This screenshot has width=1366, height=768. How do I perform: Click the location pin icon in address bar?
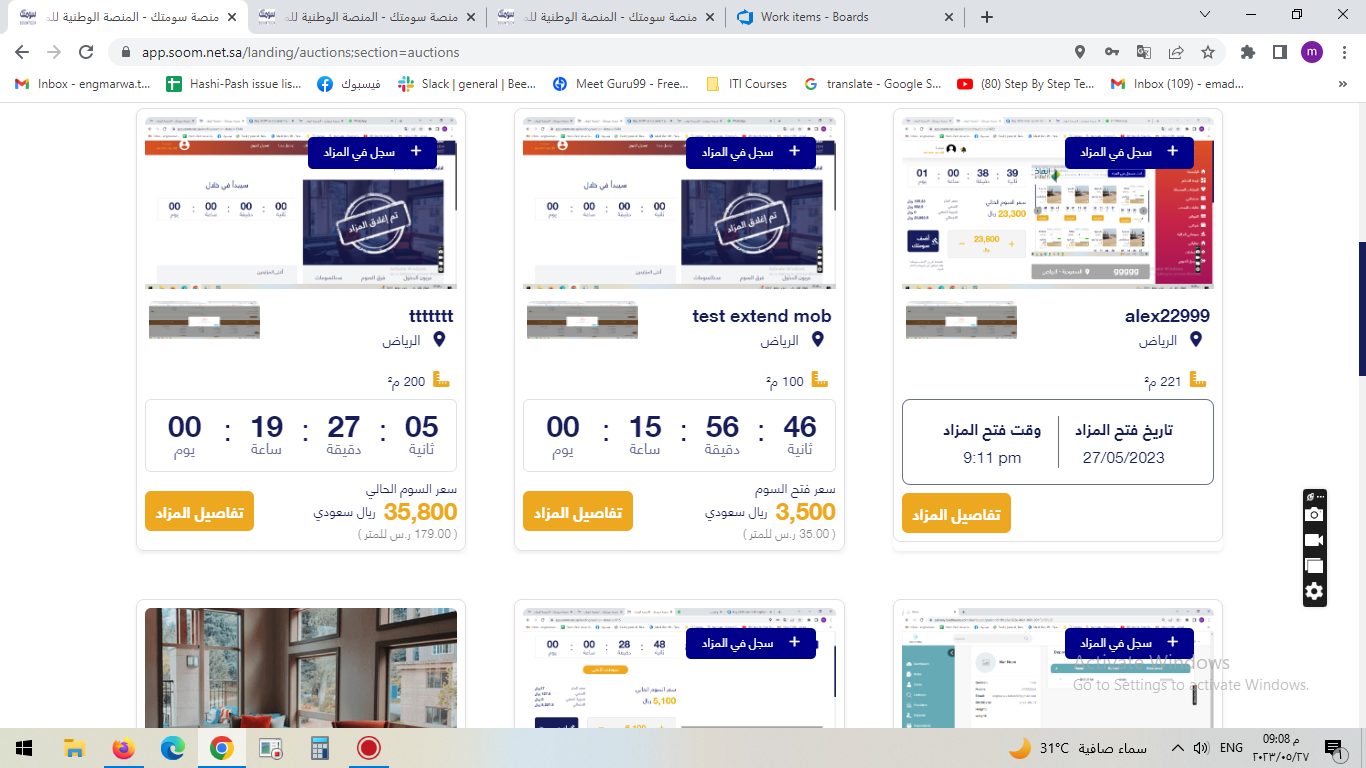(x=1080, y=52)
